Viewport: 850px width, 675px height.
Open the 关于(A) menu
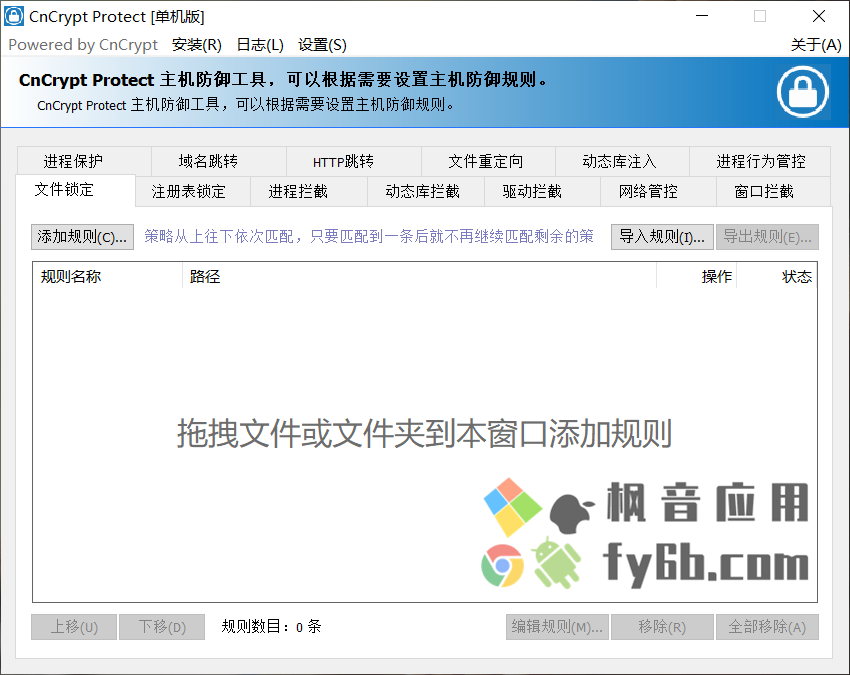pos(815,44)
